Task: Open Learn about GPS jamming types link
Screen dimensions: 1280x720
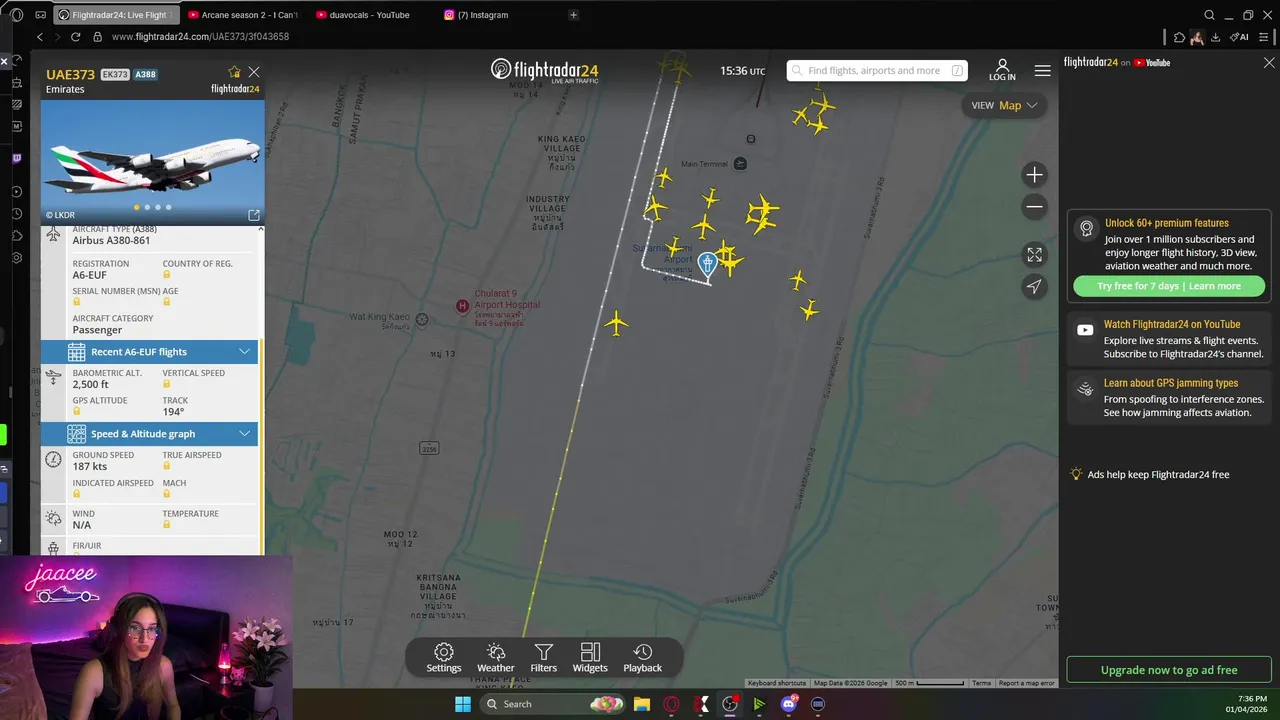Action: pos(1171,383)
